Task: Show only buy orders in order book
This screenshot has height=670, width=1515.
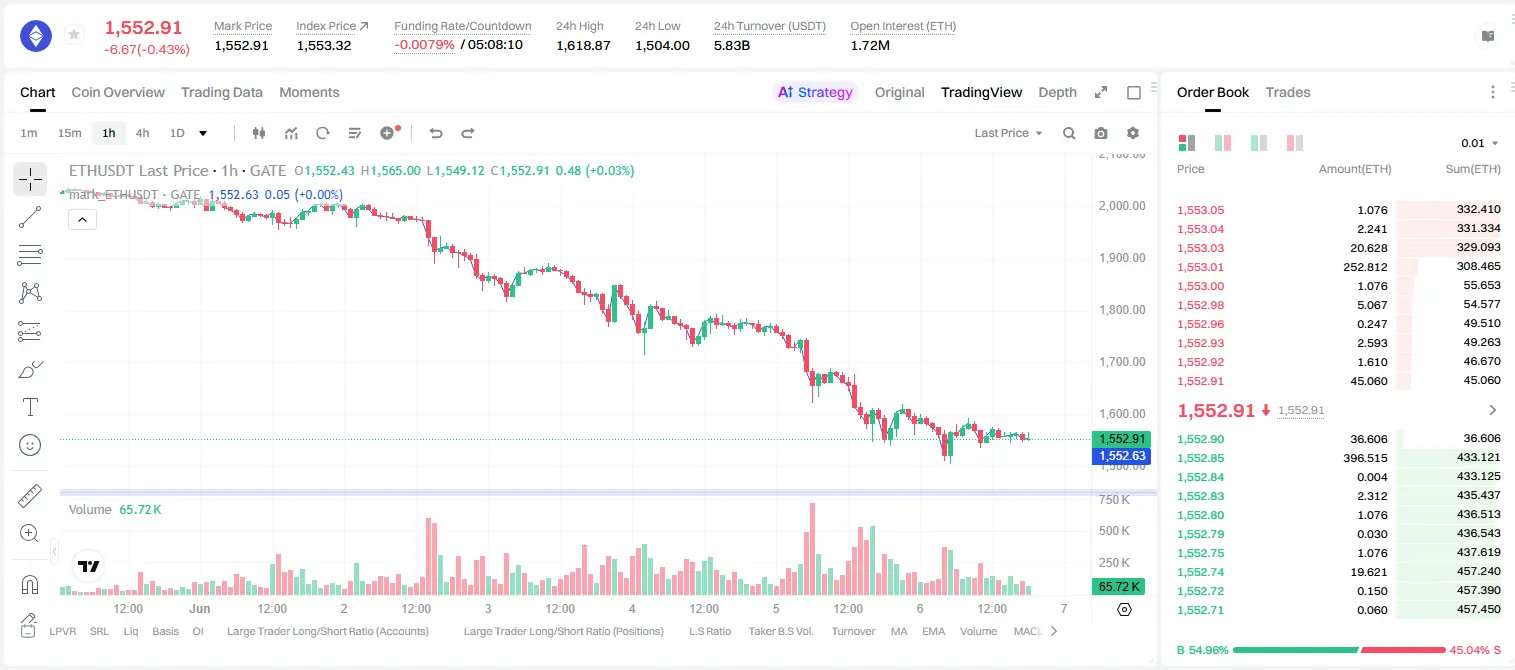Action: [1259, 143]
